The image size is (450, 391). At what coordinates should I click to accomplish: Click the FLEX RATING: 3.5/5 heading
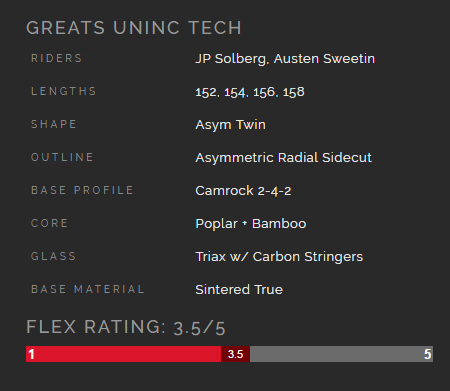[126, 327]
